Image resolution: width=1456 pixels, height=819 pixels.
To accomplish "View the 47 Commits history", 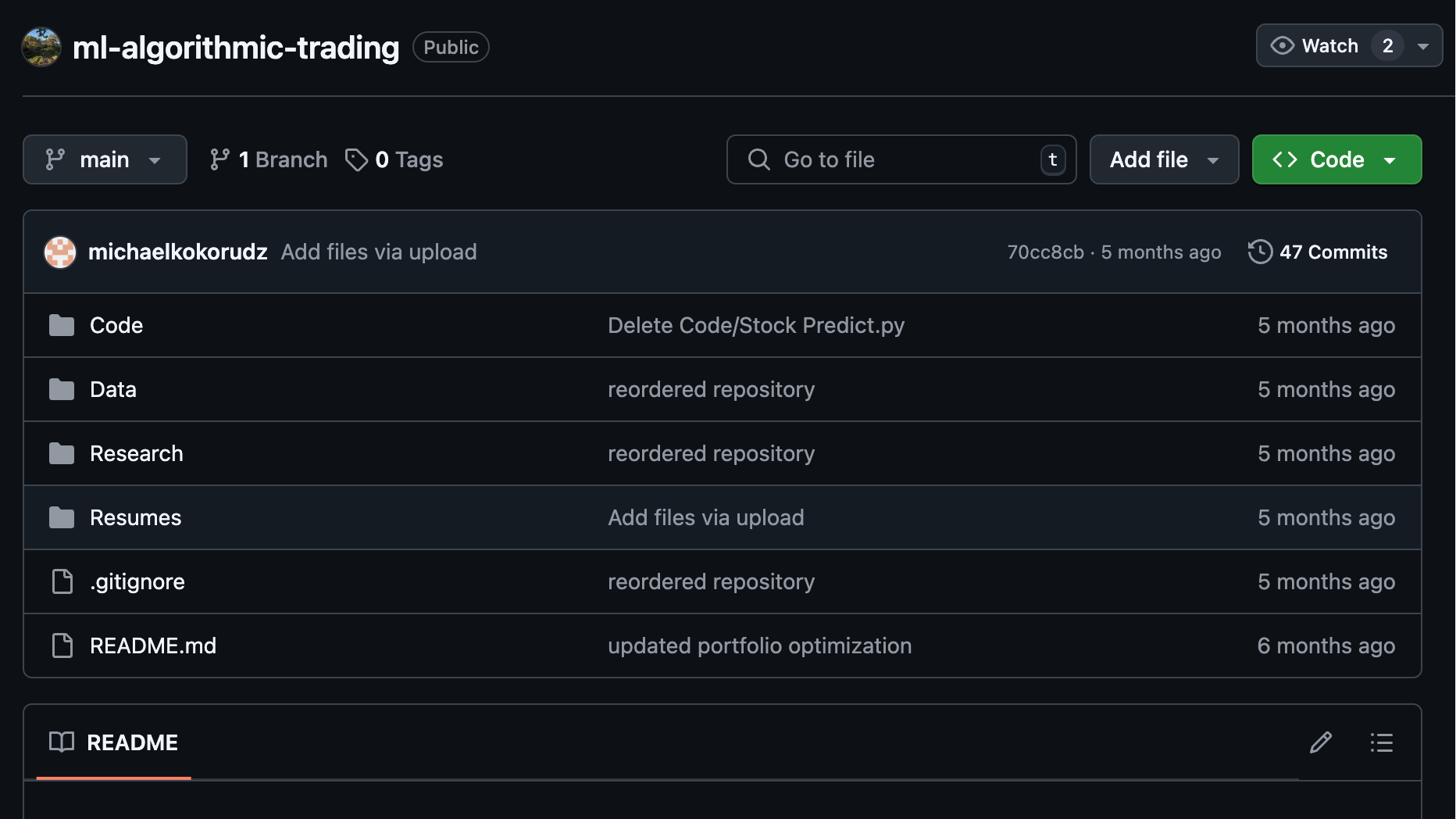I will (x=1332, y=252).
